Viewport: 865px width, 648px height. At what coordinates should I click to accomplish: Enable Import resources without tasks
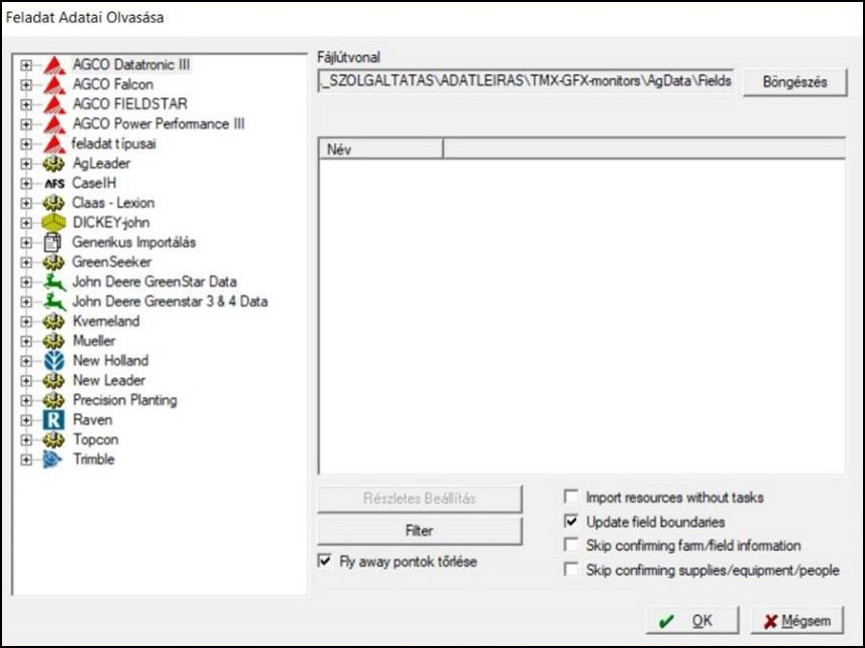click(x=571, y=497)
